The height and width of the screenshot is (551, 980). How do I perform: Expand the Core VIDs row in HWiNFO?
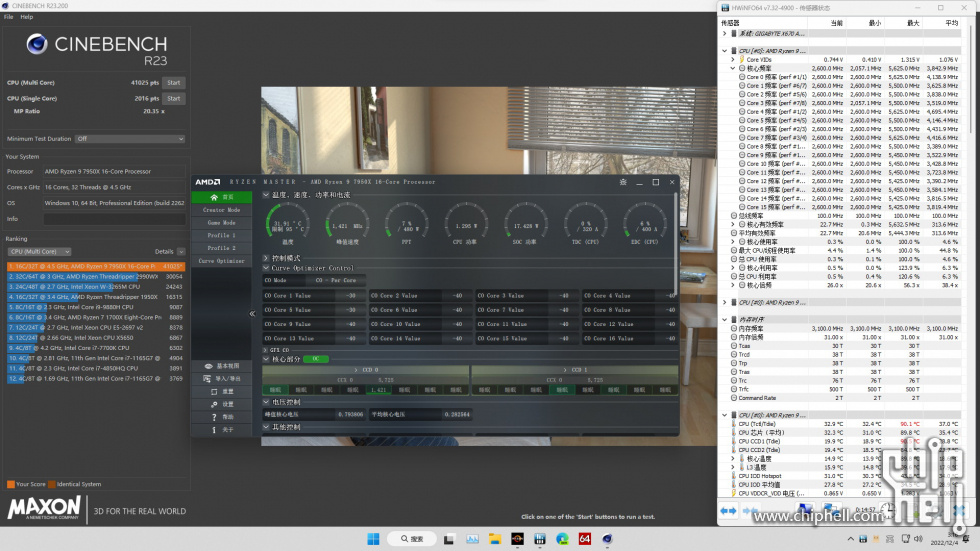tap(733, 60)
